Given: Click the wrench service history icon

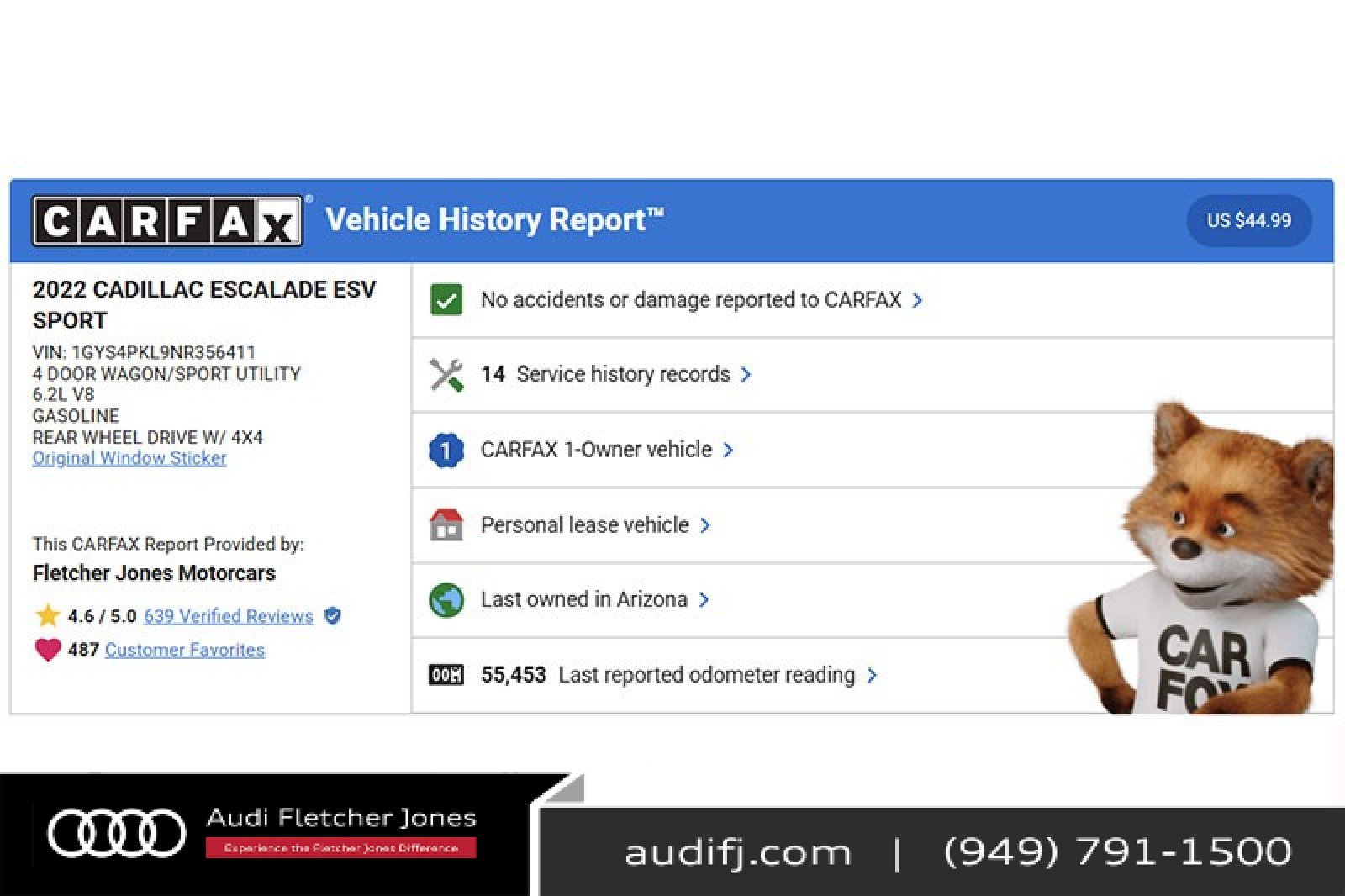Looking at the screenshot, I should [x=446, y=375].
